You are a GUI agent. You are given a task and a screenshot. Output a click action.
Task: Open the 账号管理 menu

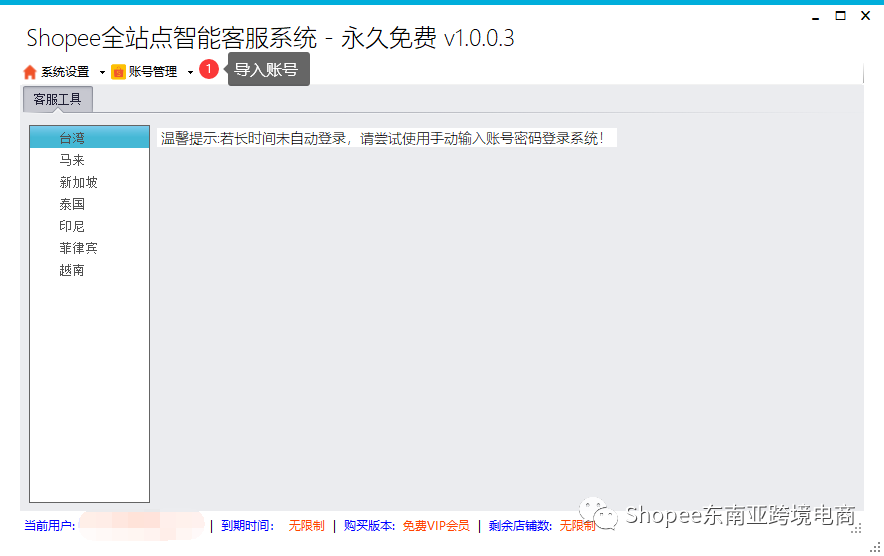tap(153, 72)
